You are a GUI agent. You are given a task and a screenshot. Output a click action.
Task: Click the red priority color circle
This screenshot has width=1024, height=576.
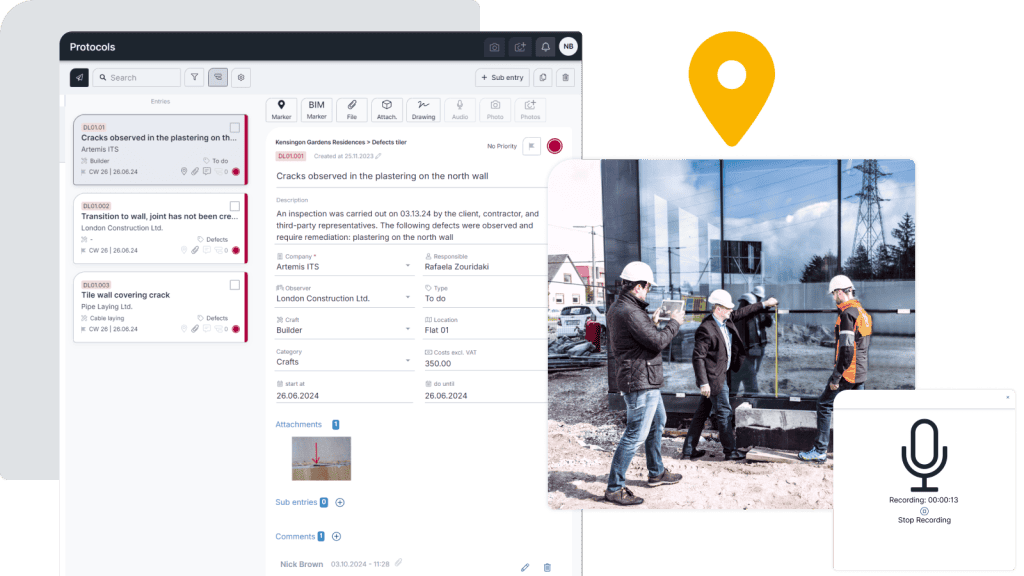click(x=557, y=146)
